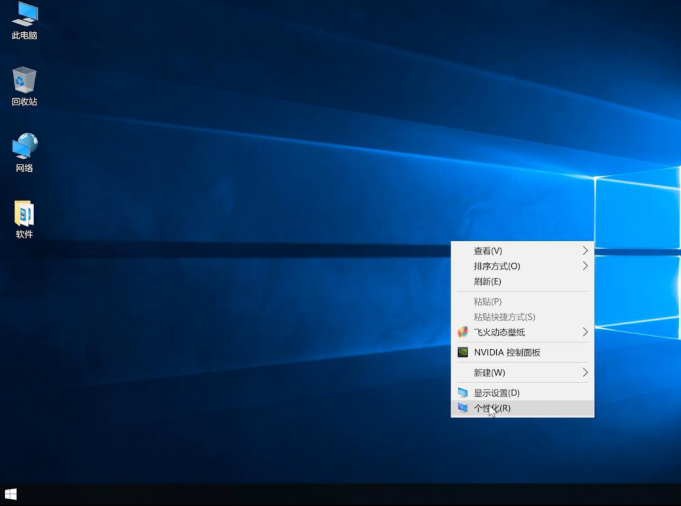Image resolution: width=681 pixels, height=506 pixels.
Task: Click the colorful 飞火动态壁纸 icon in menu
Action: pyautogui.click(x=463, y=332)
